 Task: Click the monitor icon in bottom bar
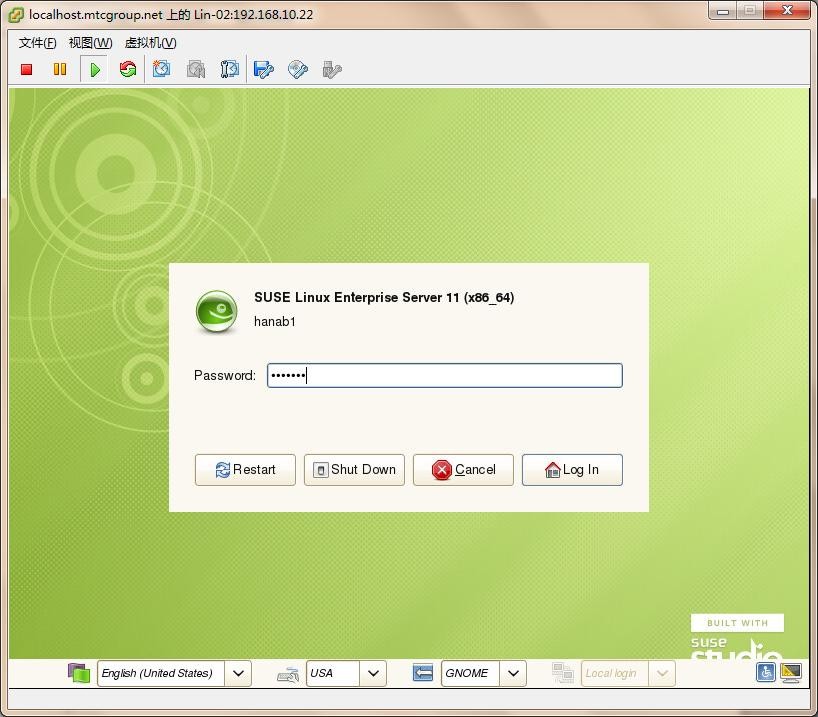click(791, 673)
